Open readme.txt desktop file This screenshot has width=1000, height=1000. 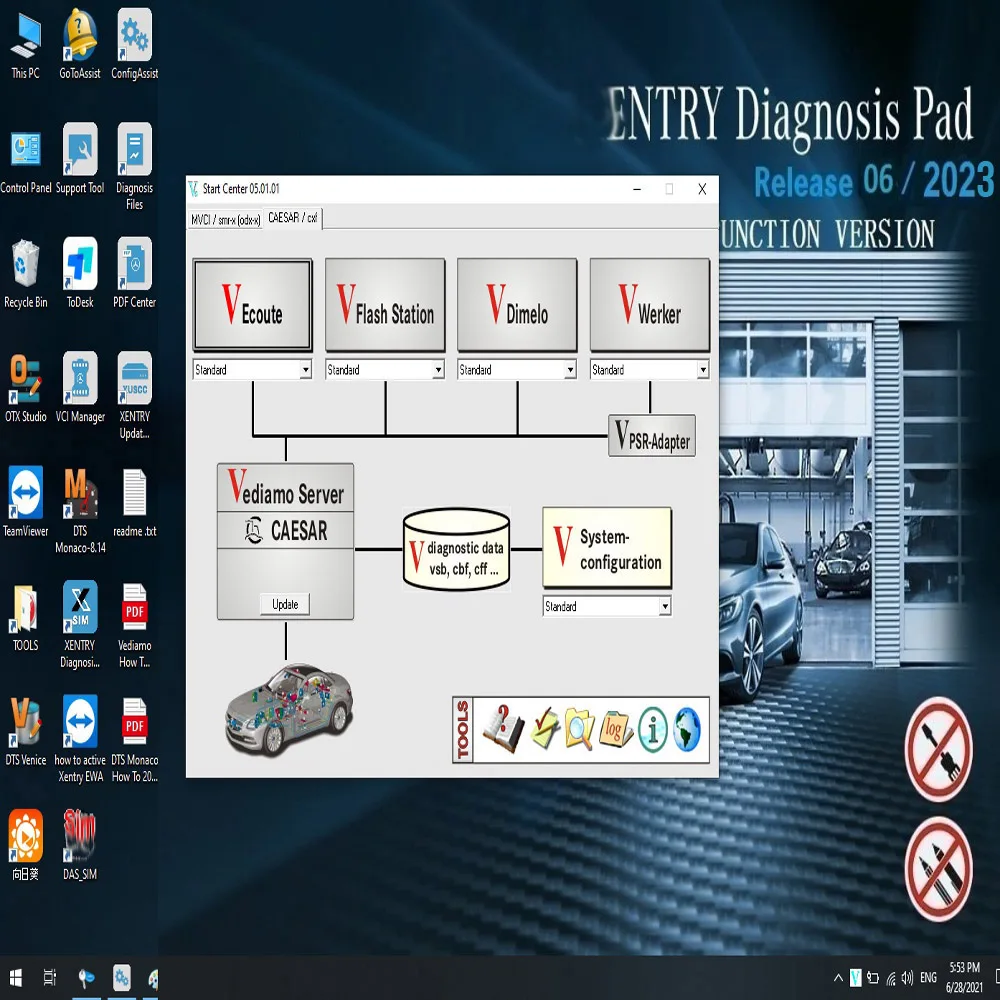click(135, 503)
